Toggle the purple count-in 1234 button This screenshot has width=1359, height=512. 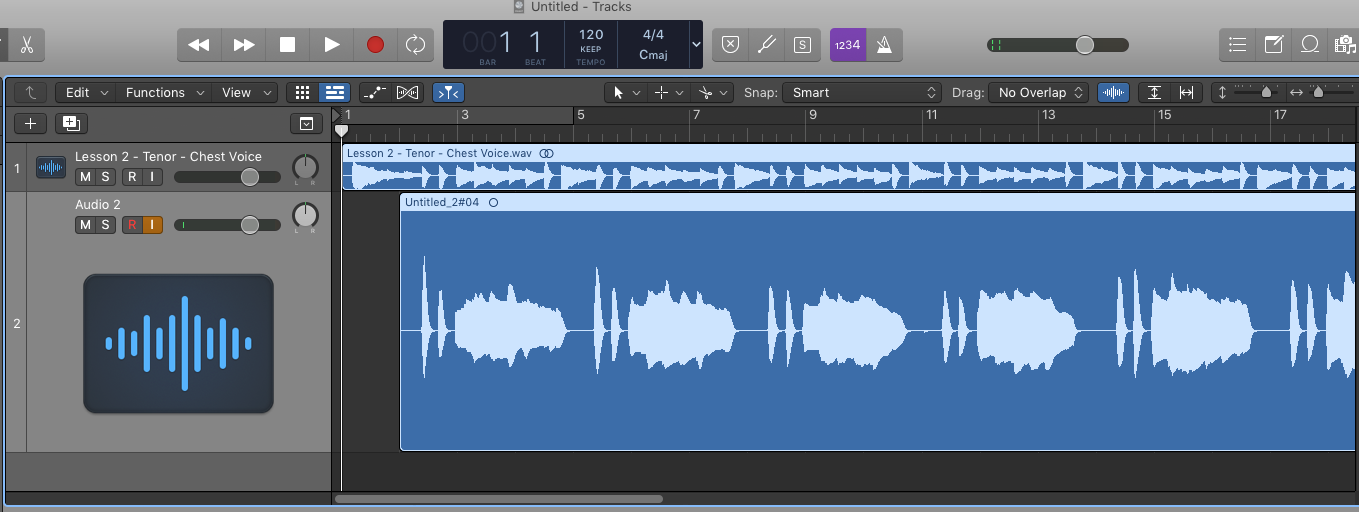[848, 45]
